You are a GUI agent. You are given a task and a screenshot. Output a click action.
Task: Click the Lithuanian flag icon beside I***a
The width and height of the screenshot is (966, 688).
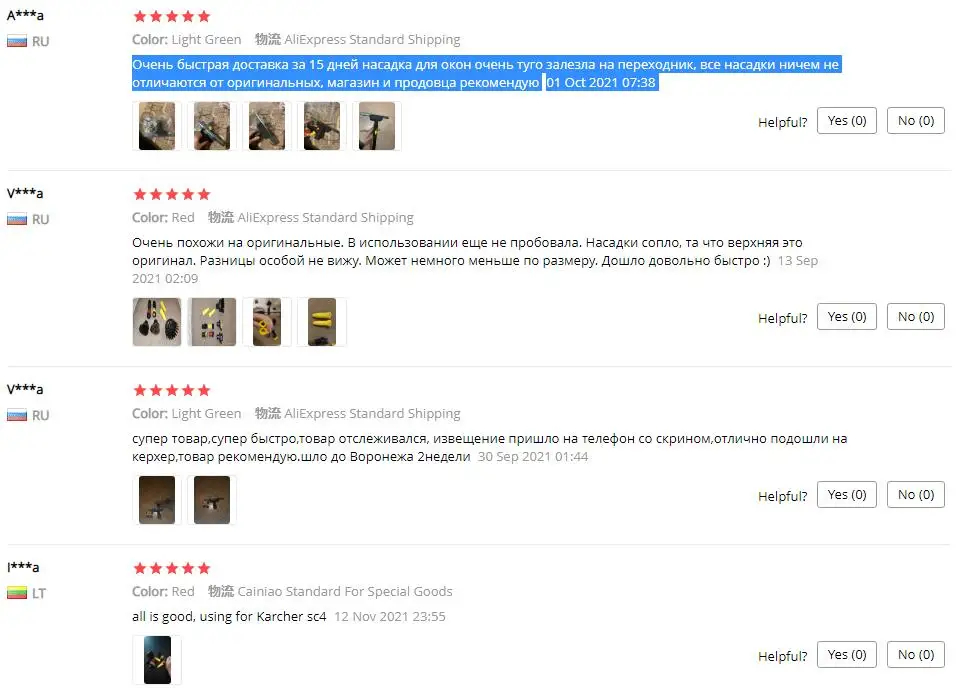coord(17,593)
